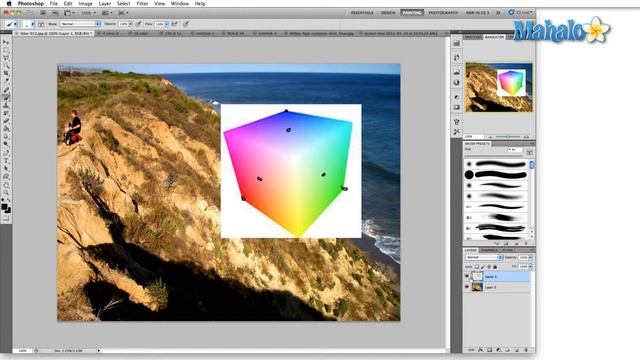Select the Rectangular Marquee tool
The height and width of the screenshot is (360, 640).
pyautogui.click(x=6, y=50)
